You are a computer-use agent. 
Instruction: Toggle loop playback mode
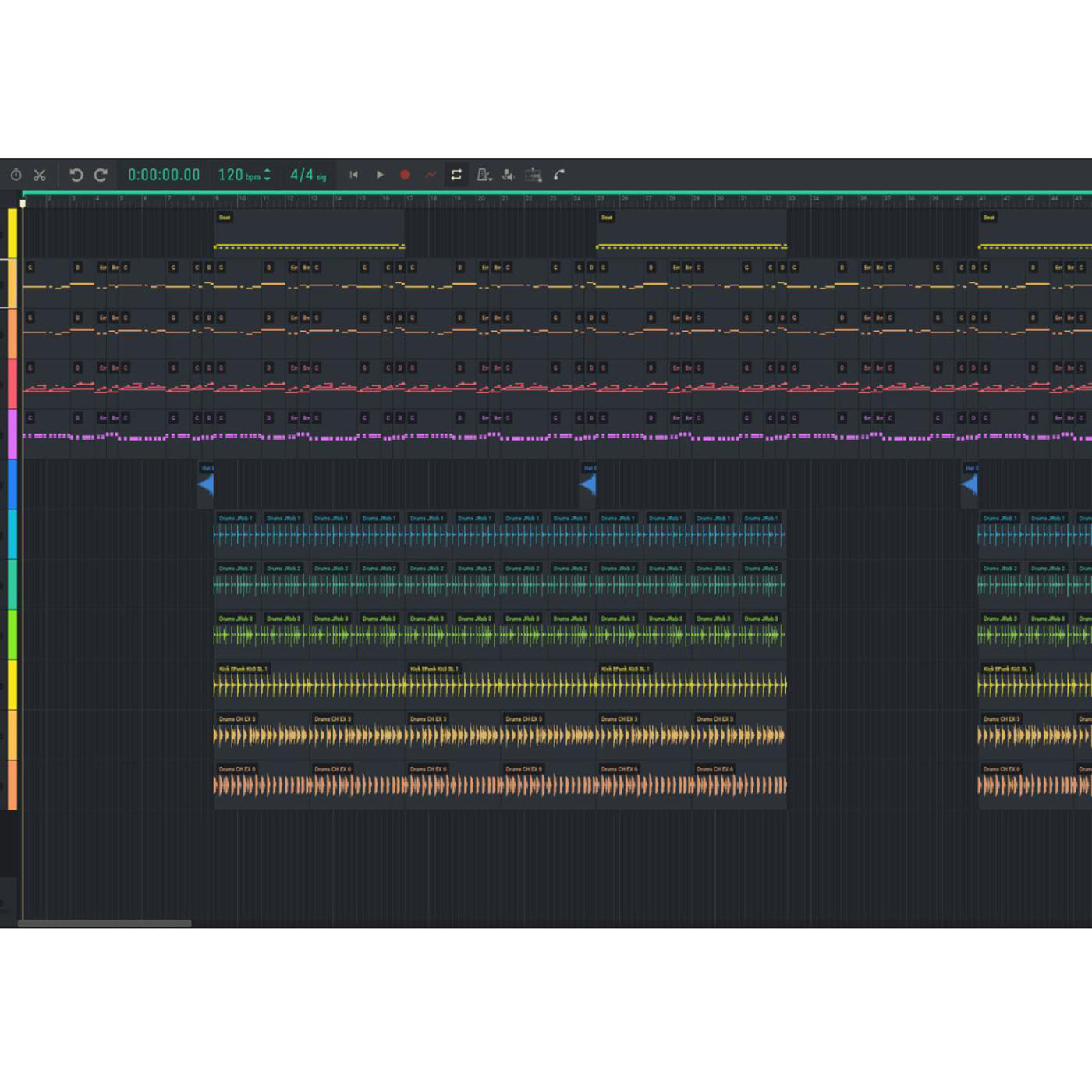click(456, 175)
